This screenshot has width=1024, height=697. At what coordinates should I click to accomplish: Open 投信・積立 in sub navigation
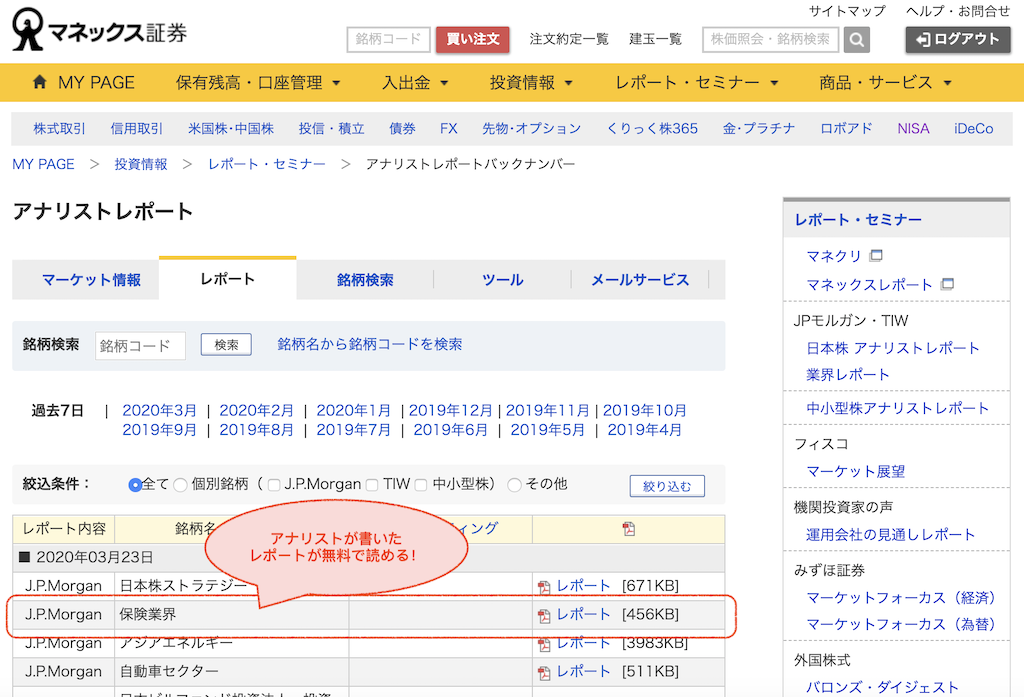click(x=331, y=128)
